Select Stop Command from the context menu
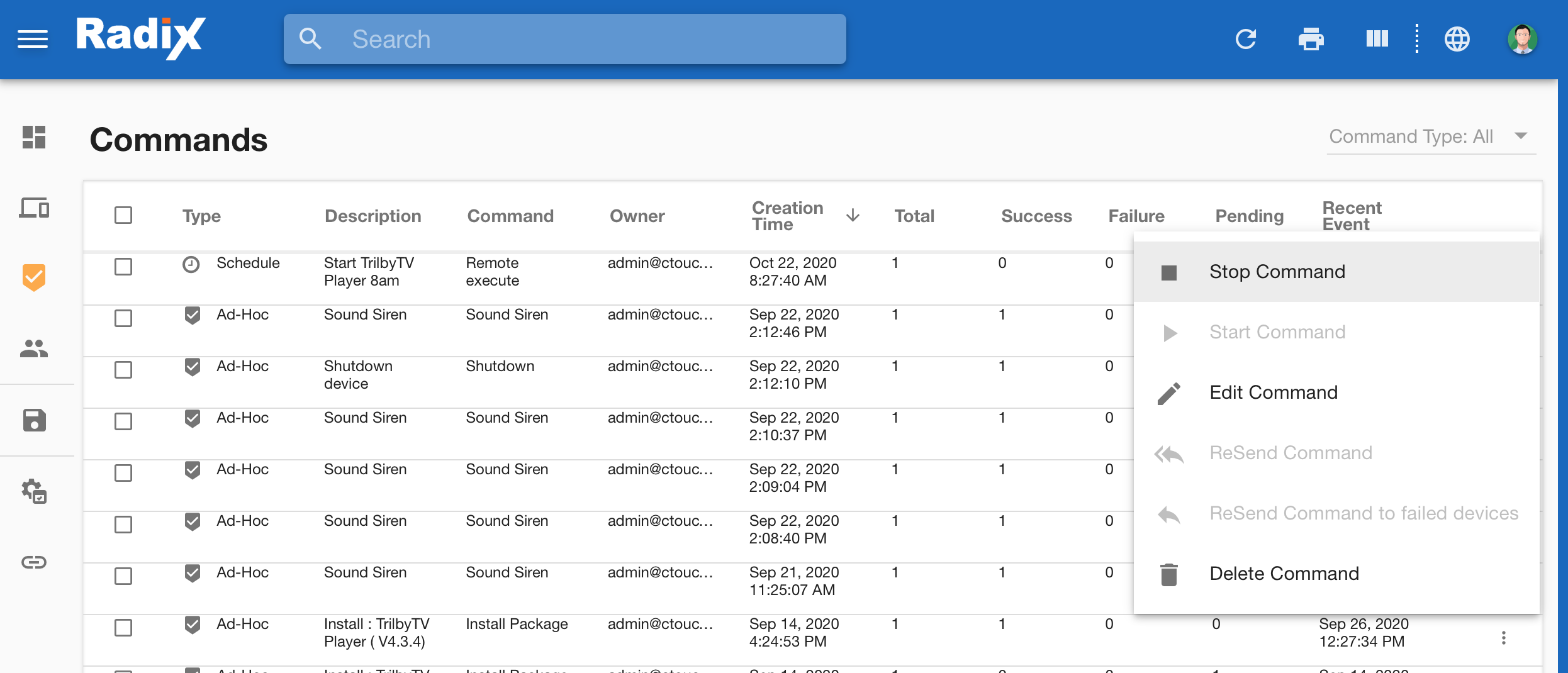Screen dimensions: 1568x673 [1277, 272]
